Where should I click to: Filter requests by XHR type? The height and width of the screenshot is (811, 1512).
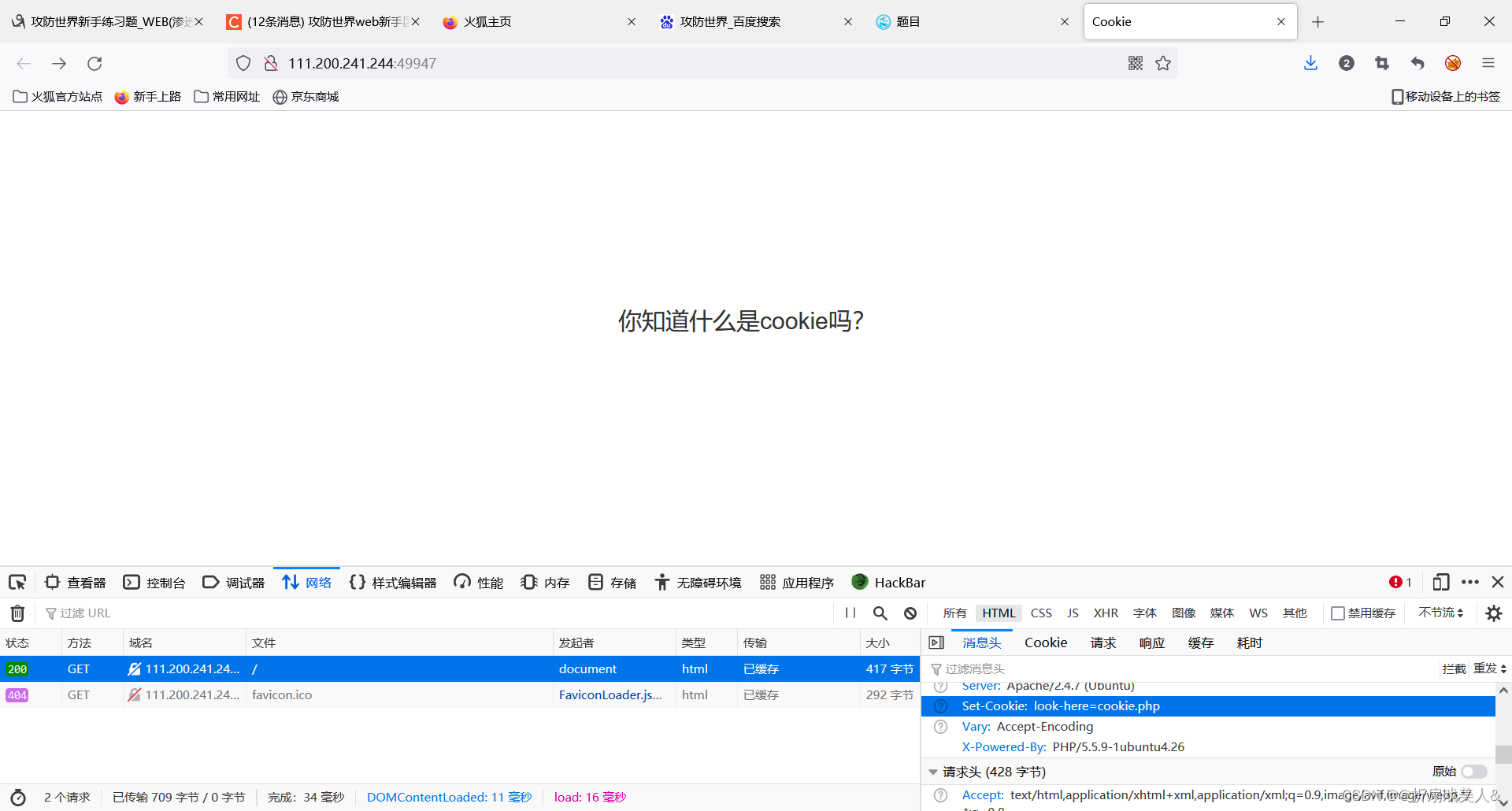click(1106, 613)
